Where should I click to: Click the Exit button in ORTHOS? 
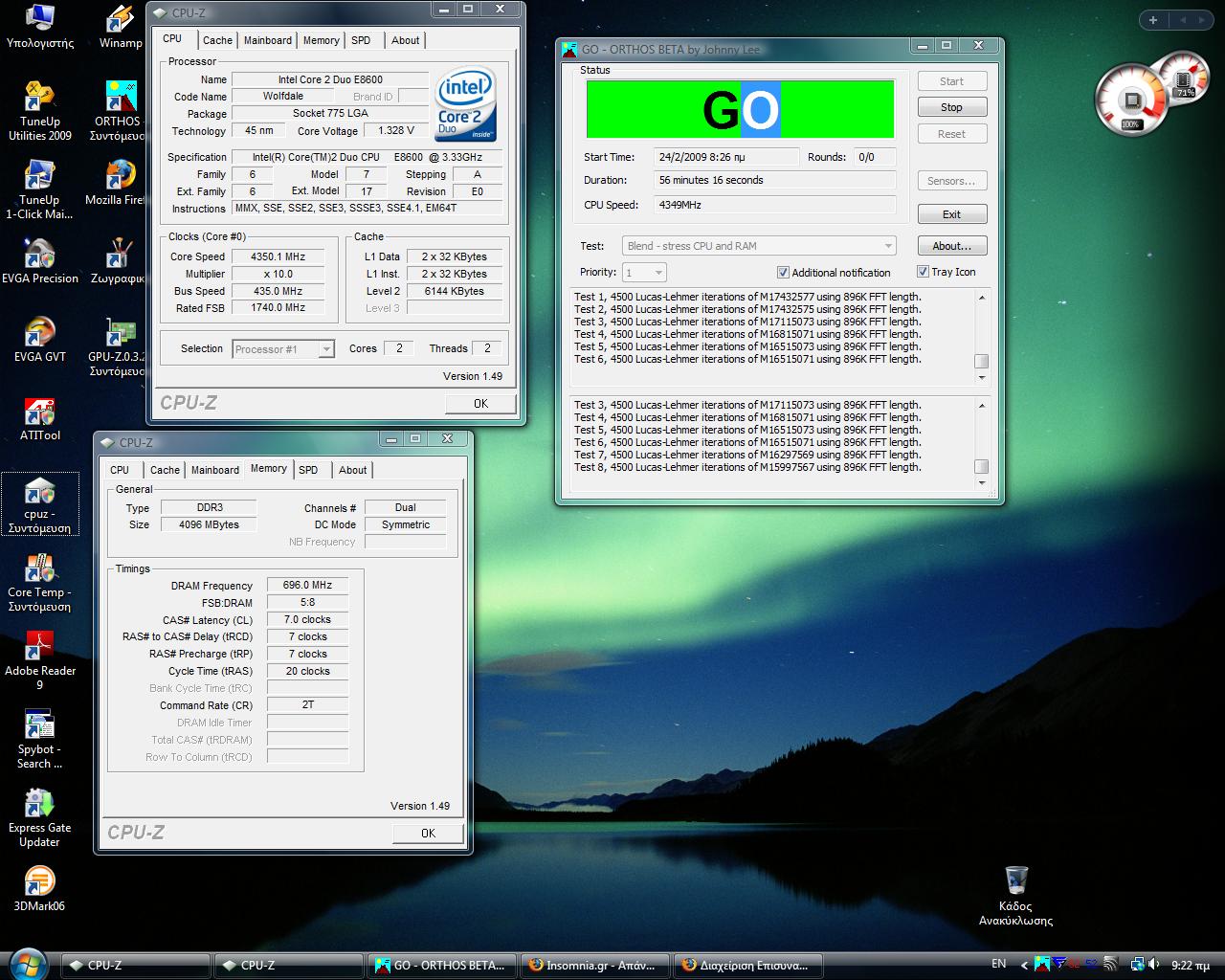tap(951, 214)
